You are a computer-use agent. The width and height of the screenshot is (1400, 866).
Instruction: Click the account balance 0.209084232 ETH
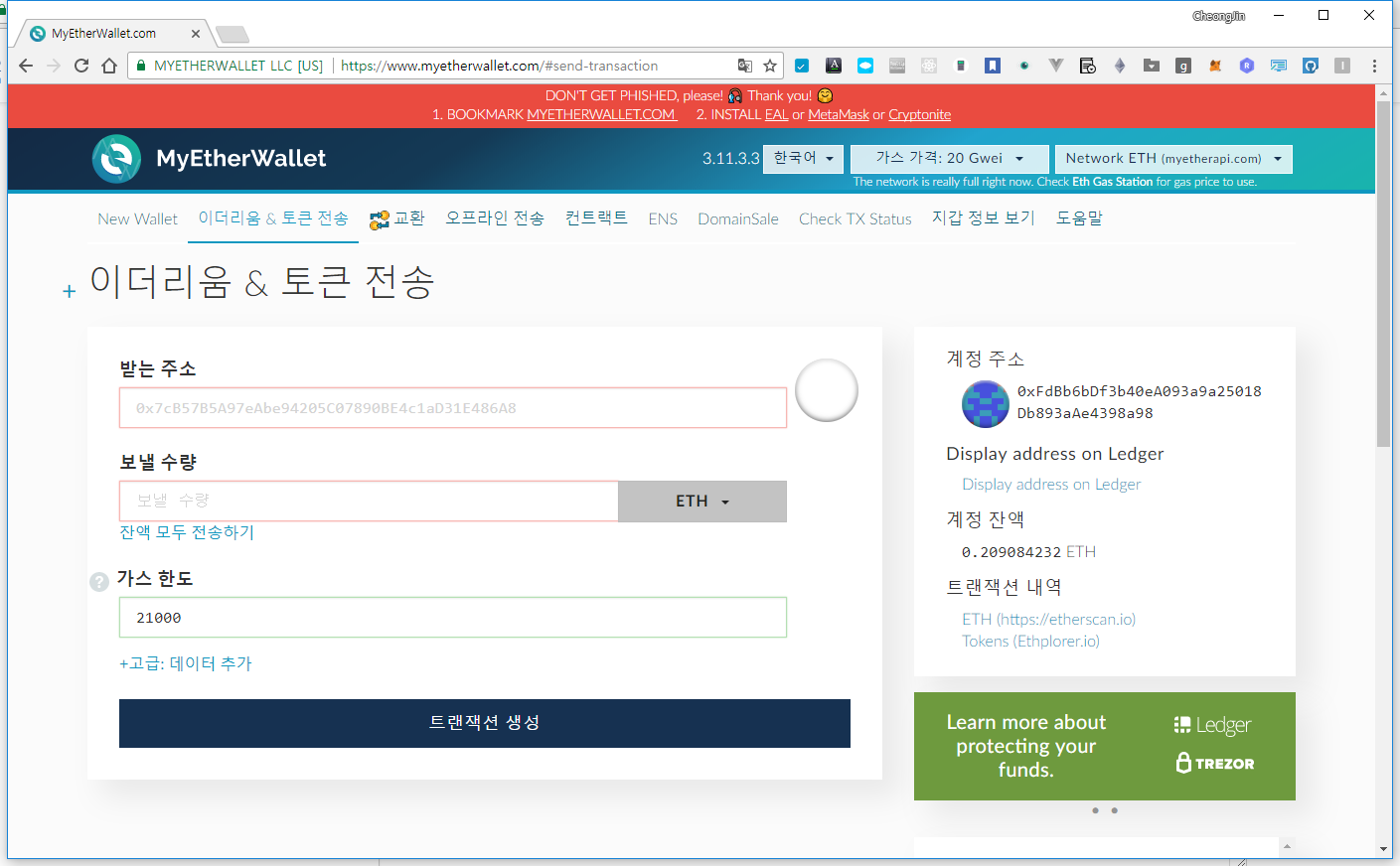pos(1028,552)
